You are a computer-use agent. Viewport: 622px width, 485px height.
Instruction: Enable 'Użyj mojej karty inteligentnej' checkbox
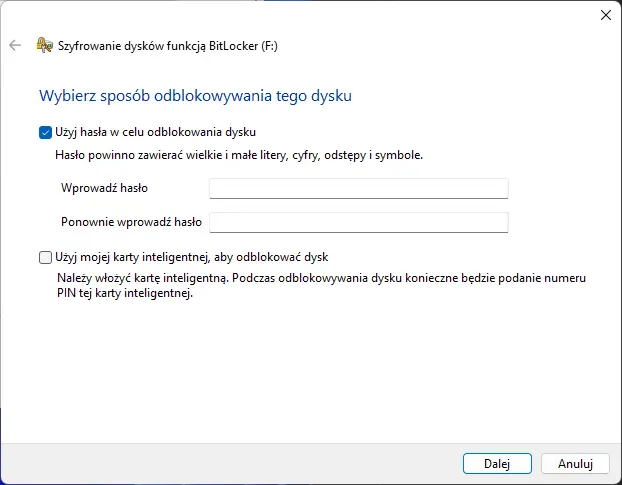pos(45,257)
